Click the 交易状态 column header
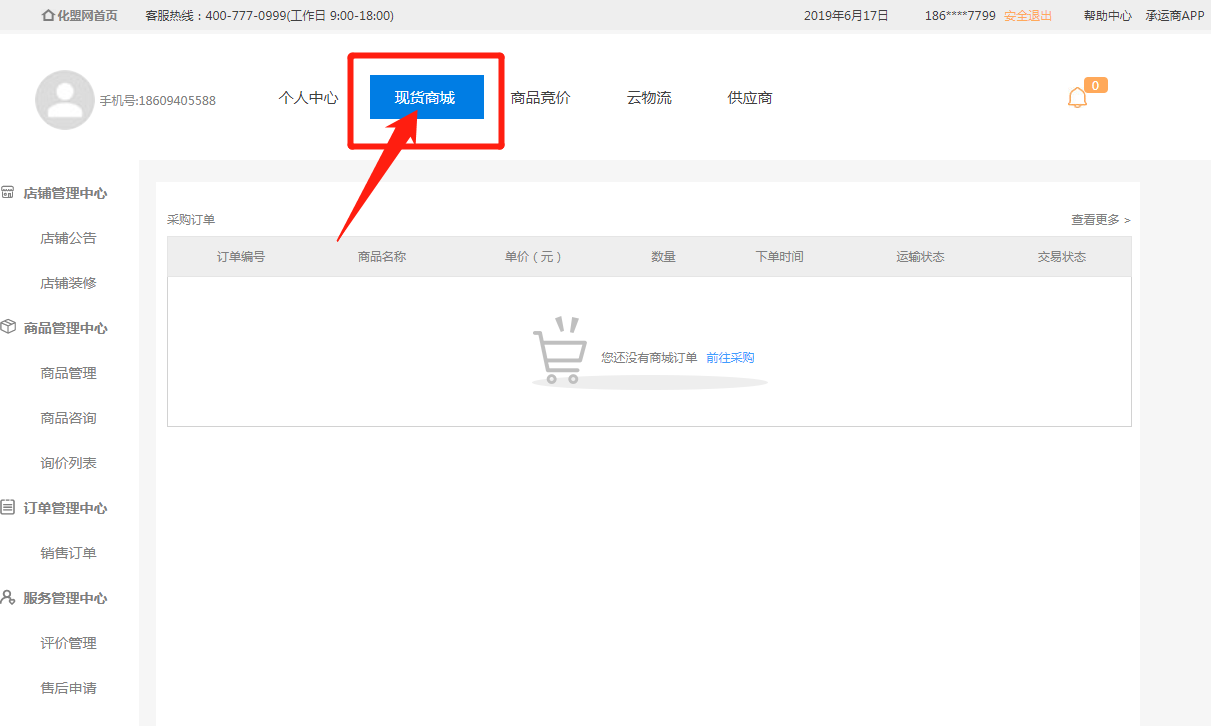Screen dimensions: 1211x726 click(x=1061, y=257)
